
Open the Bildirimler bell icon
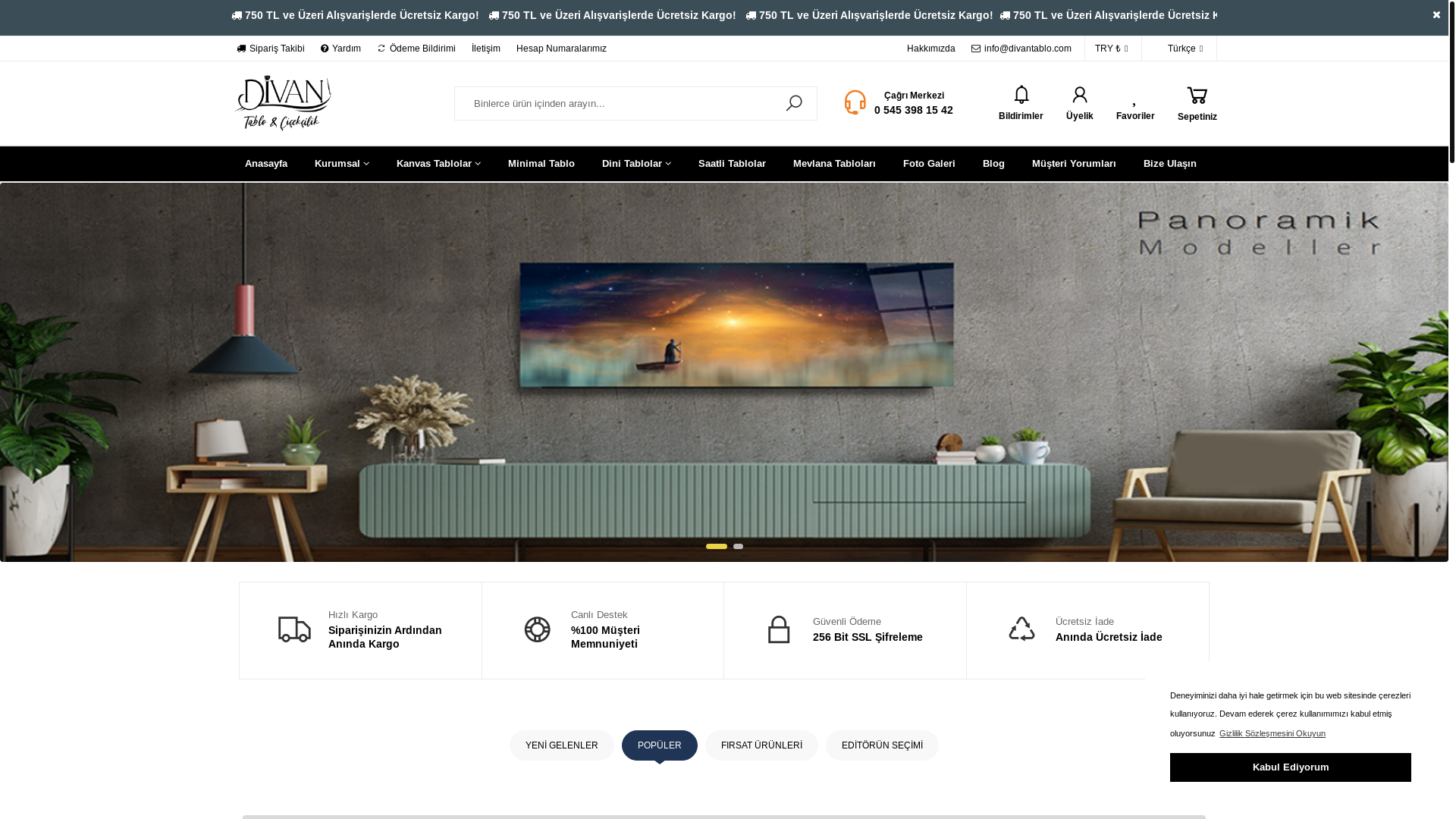(x=1021, y=95)
